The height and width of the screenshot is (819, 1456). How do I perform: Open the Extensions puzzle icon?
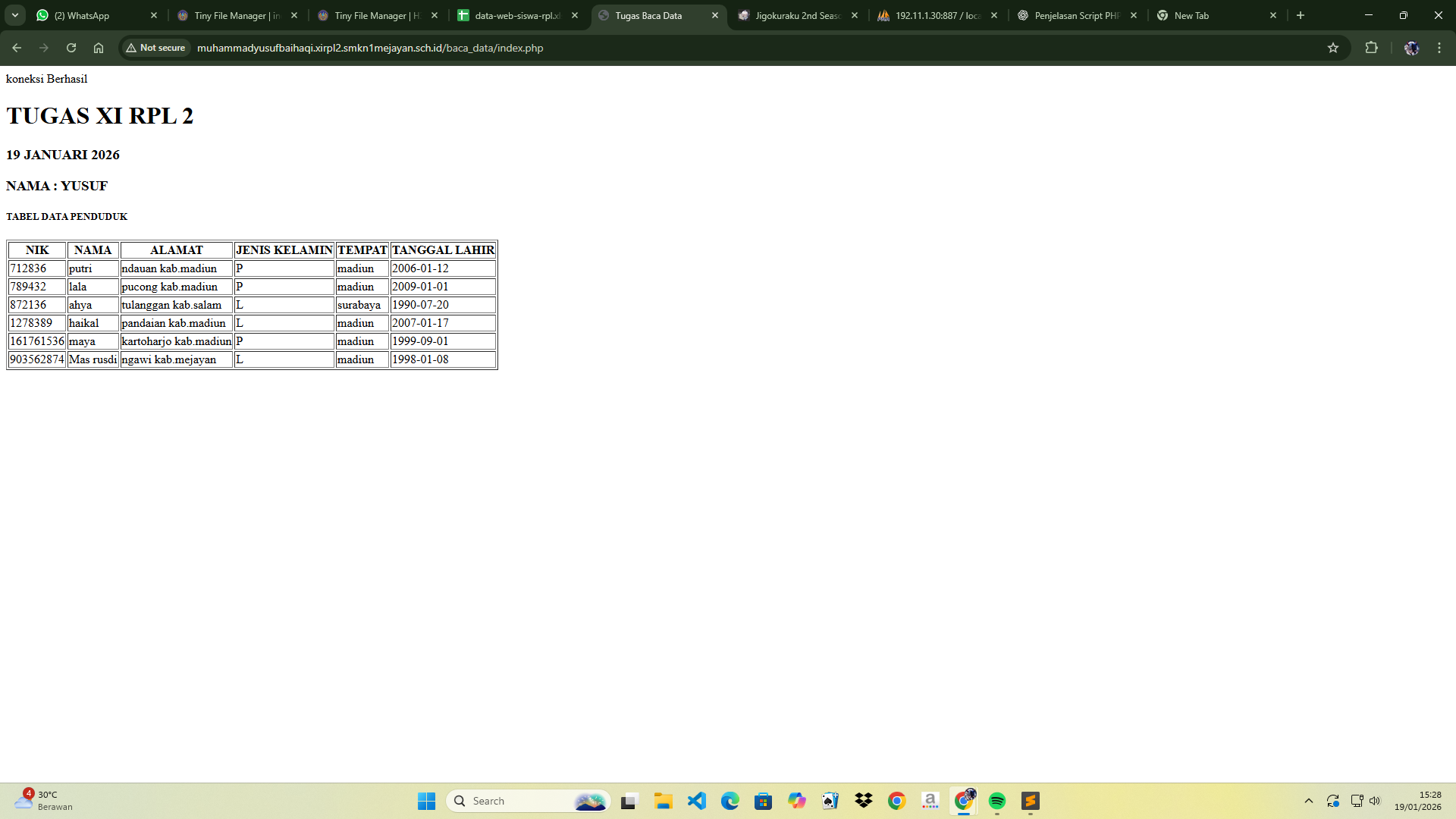1371,48
